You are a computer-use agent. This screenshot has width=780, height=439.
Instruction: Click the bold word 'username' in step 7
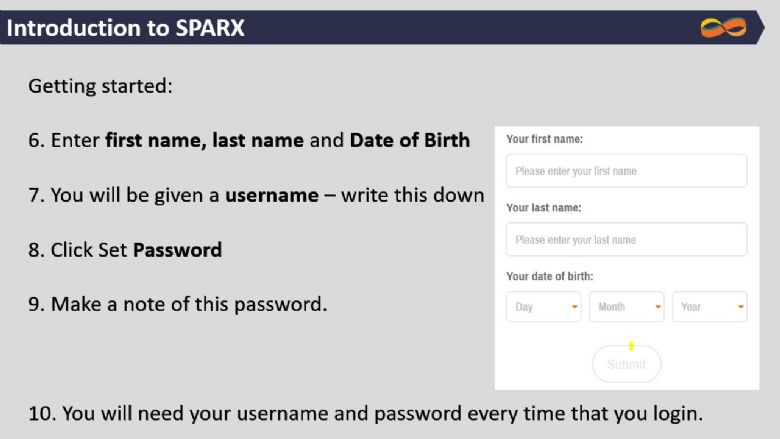point(272,195)
